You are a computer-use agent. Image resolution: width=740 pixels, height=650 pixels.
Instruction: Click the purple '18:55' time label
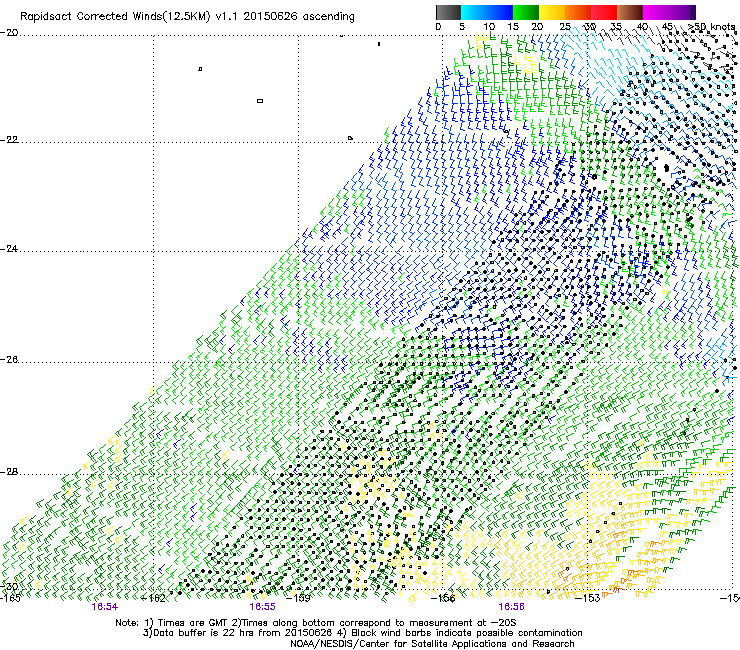tap(262, 607)
